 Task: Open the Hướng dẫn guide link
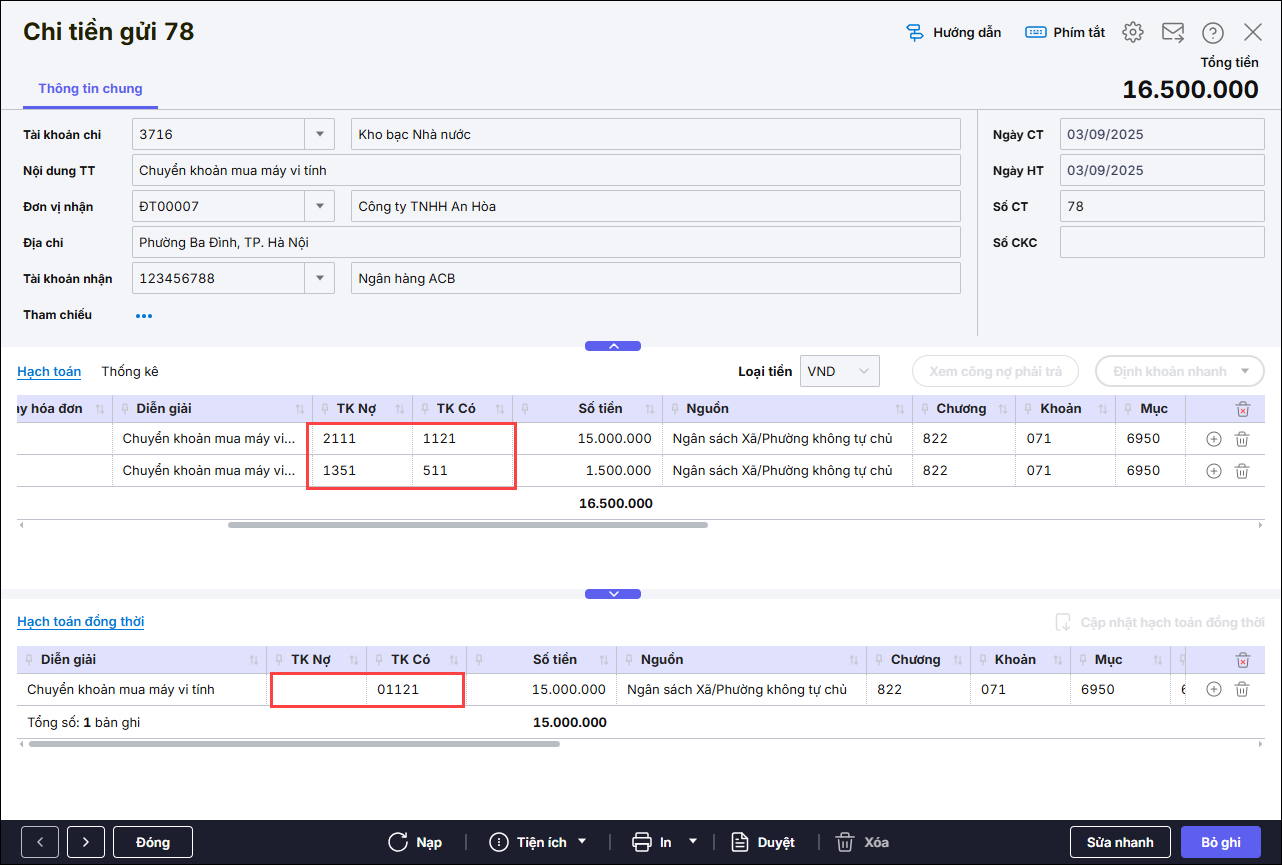[x=953, y=33]
